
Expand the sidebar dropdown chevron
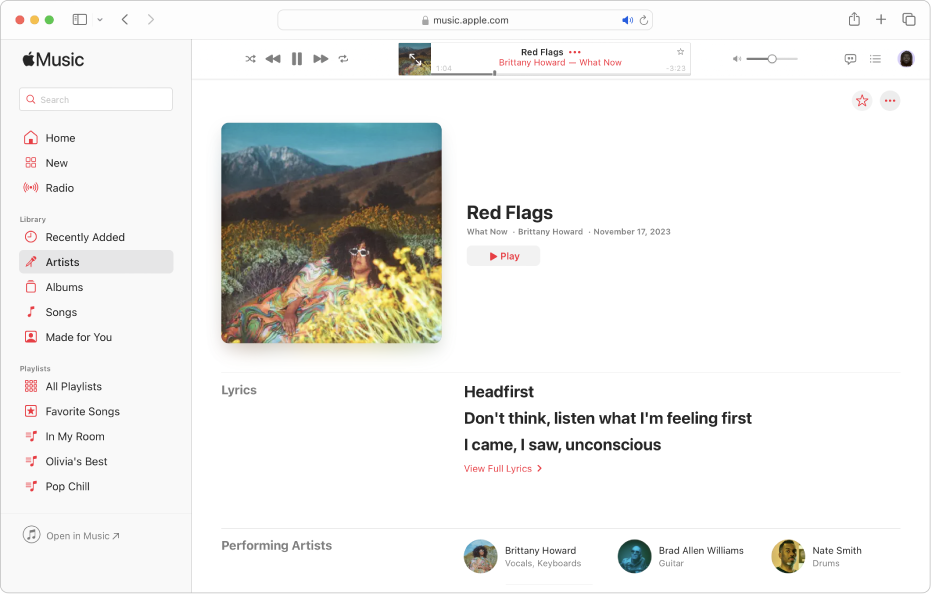click(100, 20)
